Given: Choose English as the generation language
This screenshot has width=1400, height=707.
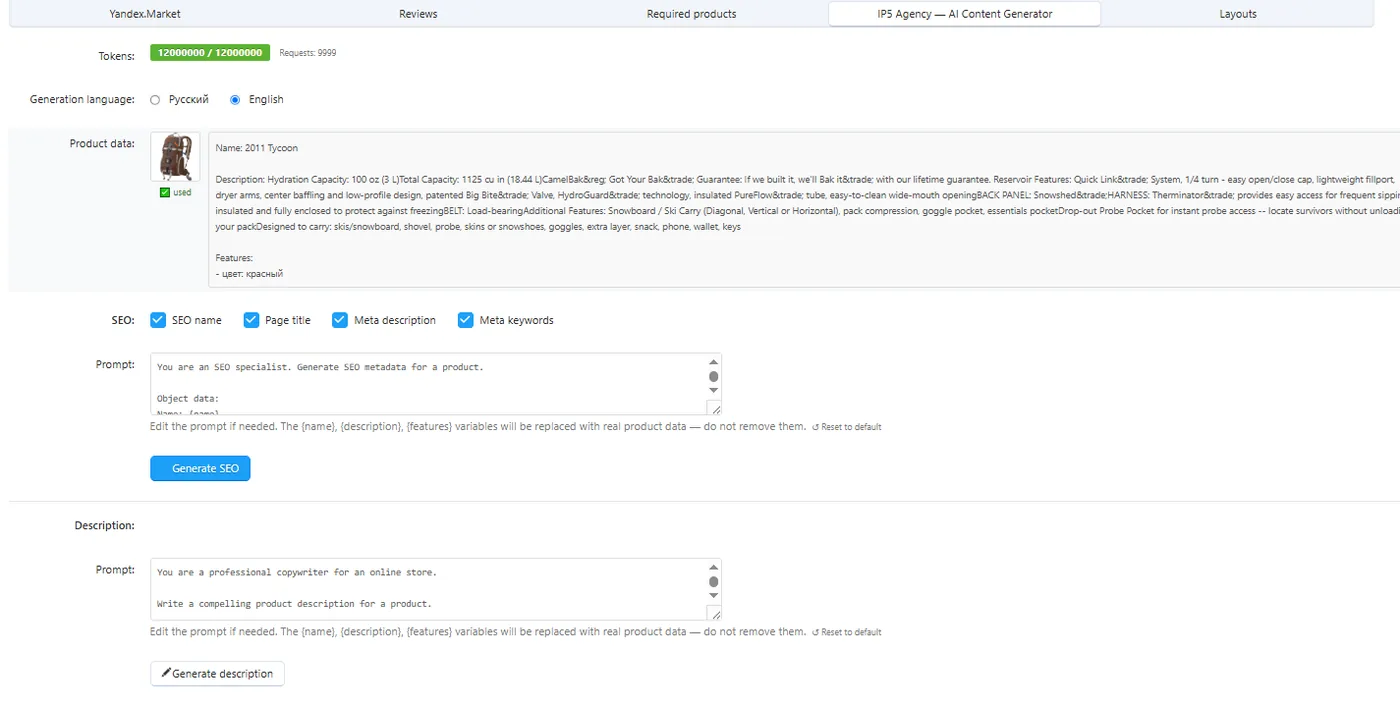Looking at the screenshot, I should pyautogui.click(x=235, y=100).
